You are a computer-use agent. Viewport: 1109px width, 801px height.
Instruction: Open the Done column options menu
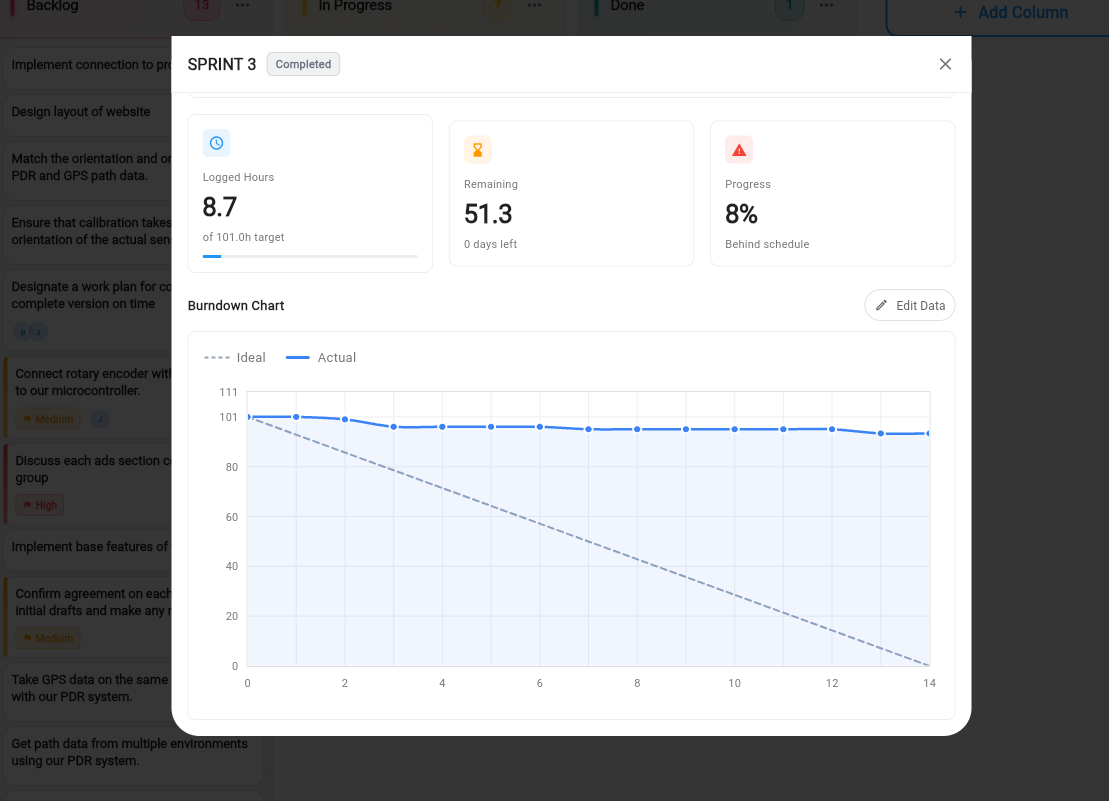(826, 5)
